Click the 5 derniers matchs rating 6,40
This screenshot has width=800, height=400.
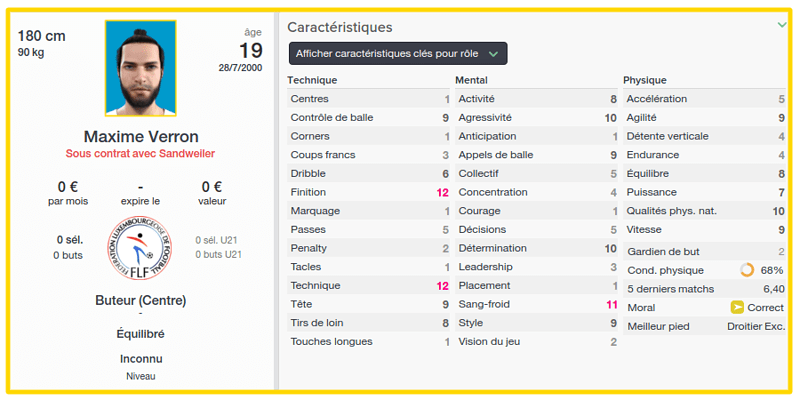[773, 289]
